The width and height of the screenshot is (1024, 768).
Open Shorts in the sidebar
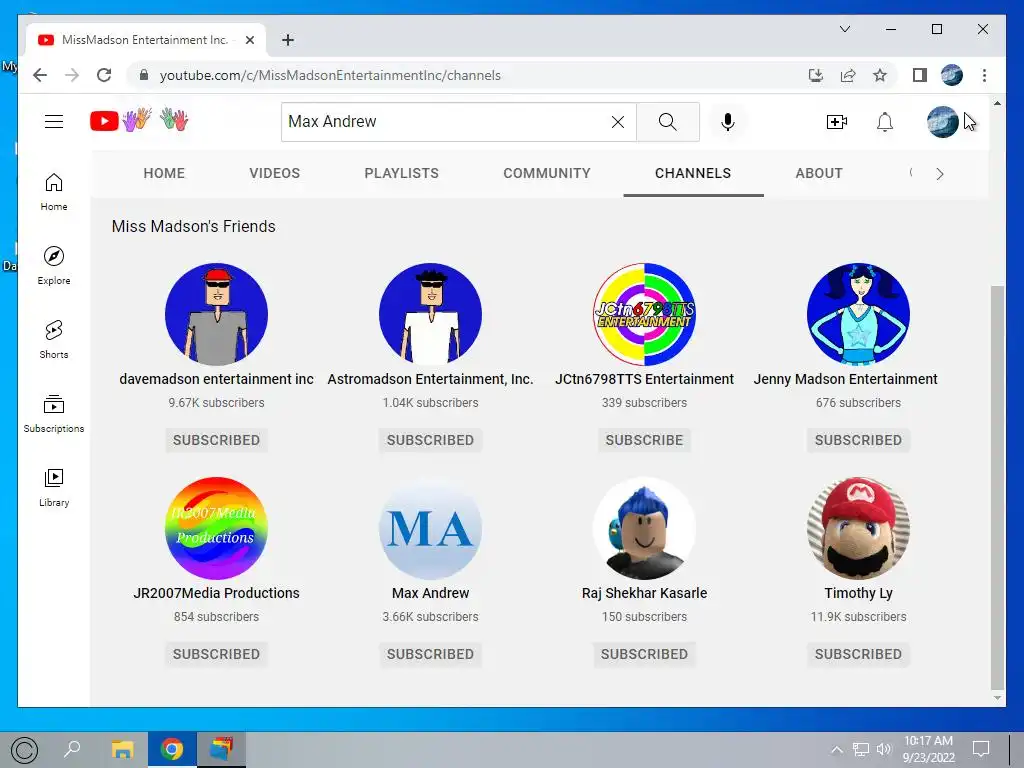tap(54, 340)
